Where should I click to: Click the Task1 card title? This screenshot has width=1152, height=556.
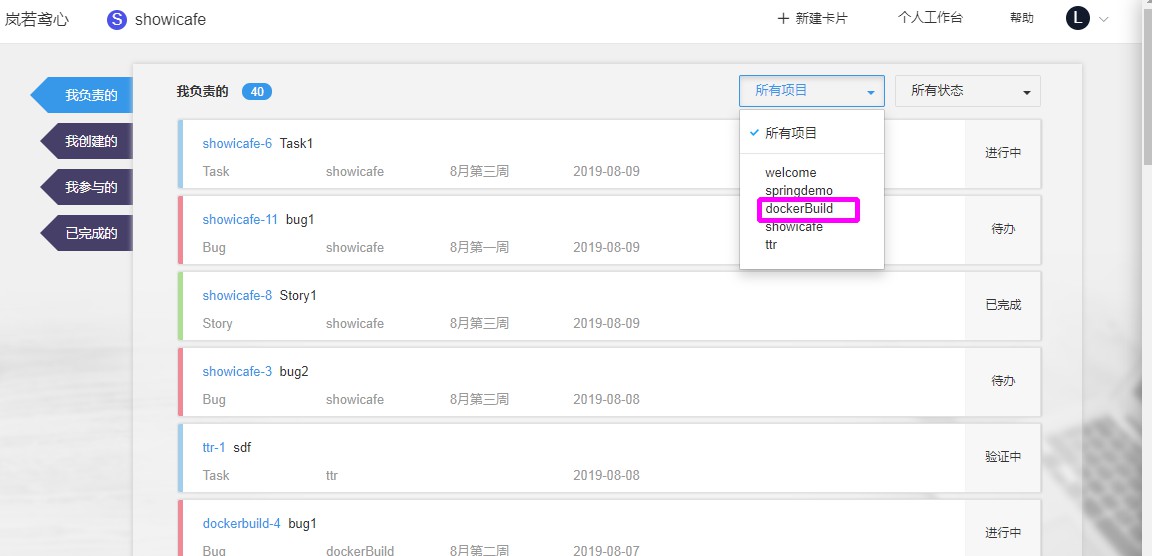(x=297, y=143)
